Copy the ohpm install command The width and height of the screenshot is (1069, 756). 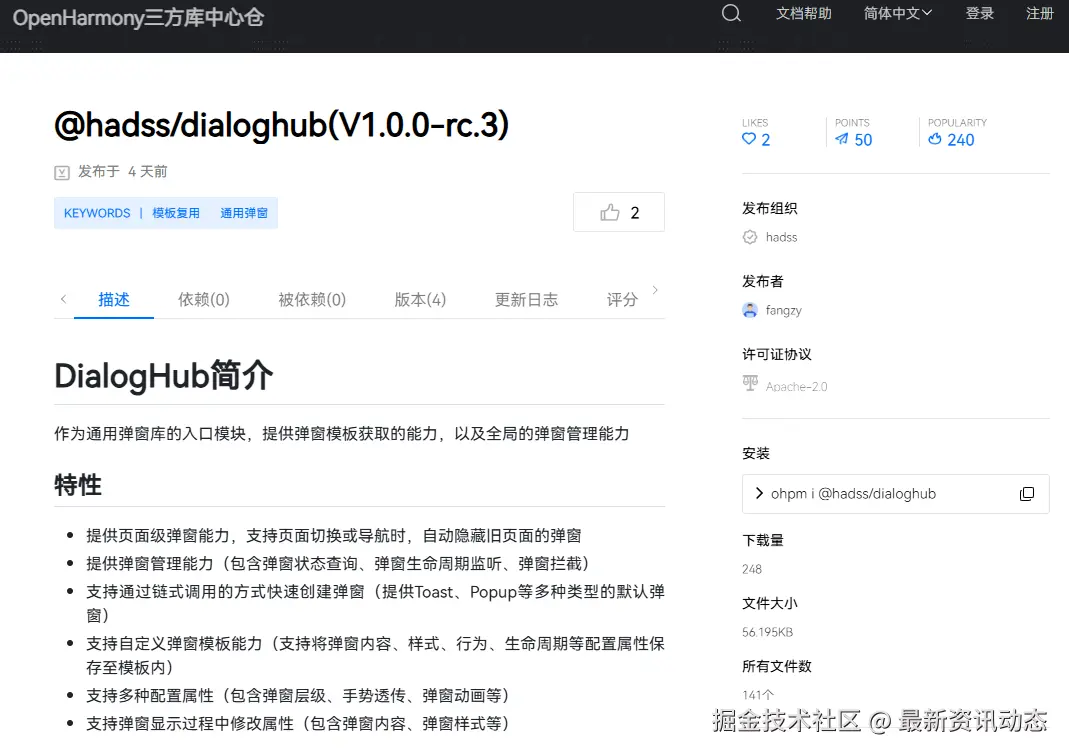coord(1027,494)
